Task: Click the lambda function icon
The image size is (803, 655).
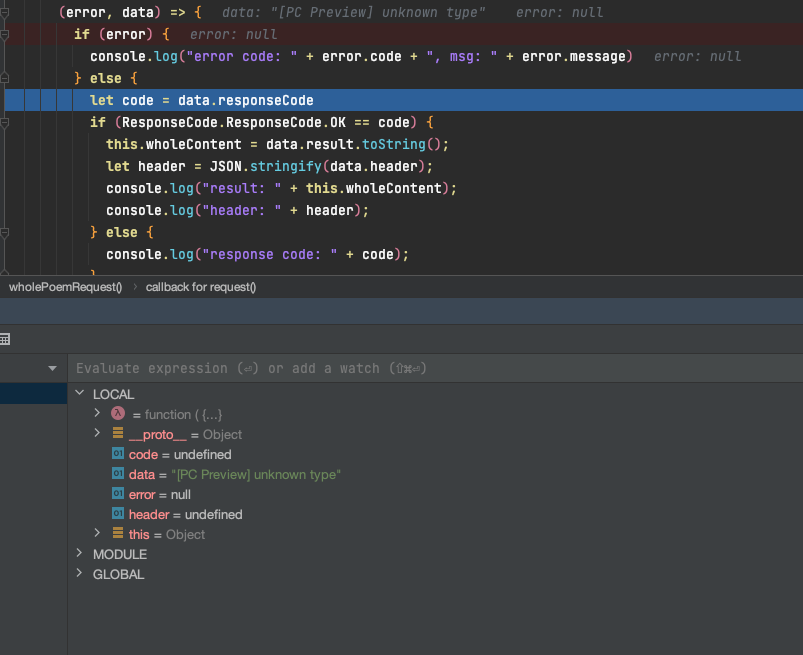Action: [x=118, y=413]
